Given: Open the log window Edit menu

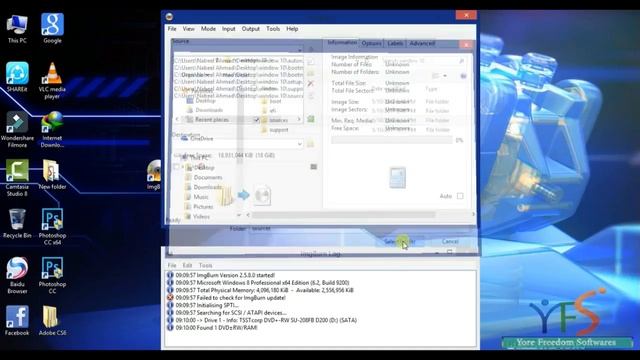Looking at the screenshot, I should [187, 265].
